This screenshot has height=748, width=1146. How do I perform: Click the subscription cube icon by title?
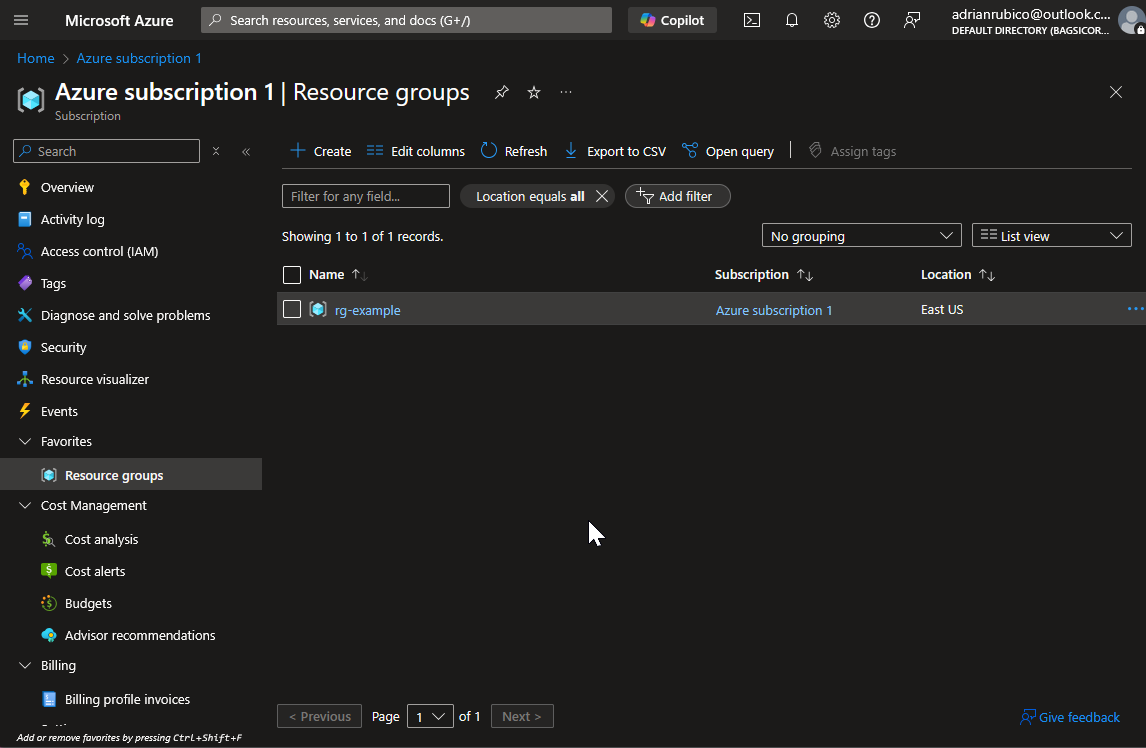click(x=31, y=99)
